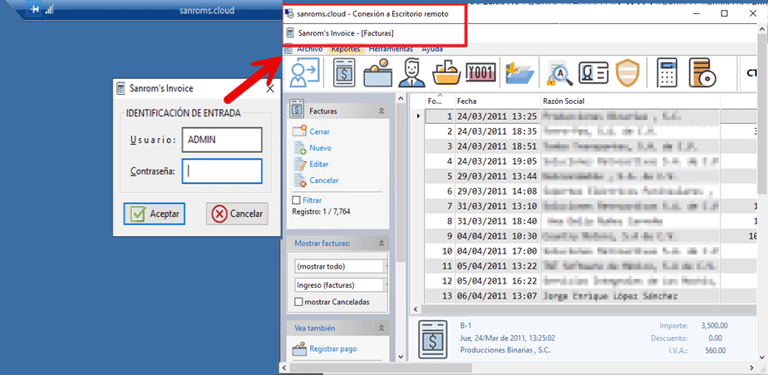Select row 9 dated 04/04/2011 10:30

pos(591,236)
